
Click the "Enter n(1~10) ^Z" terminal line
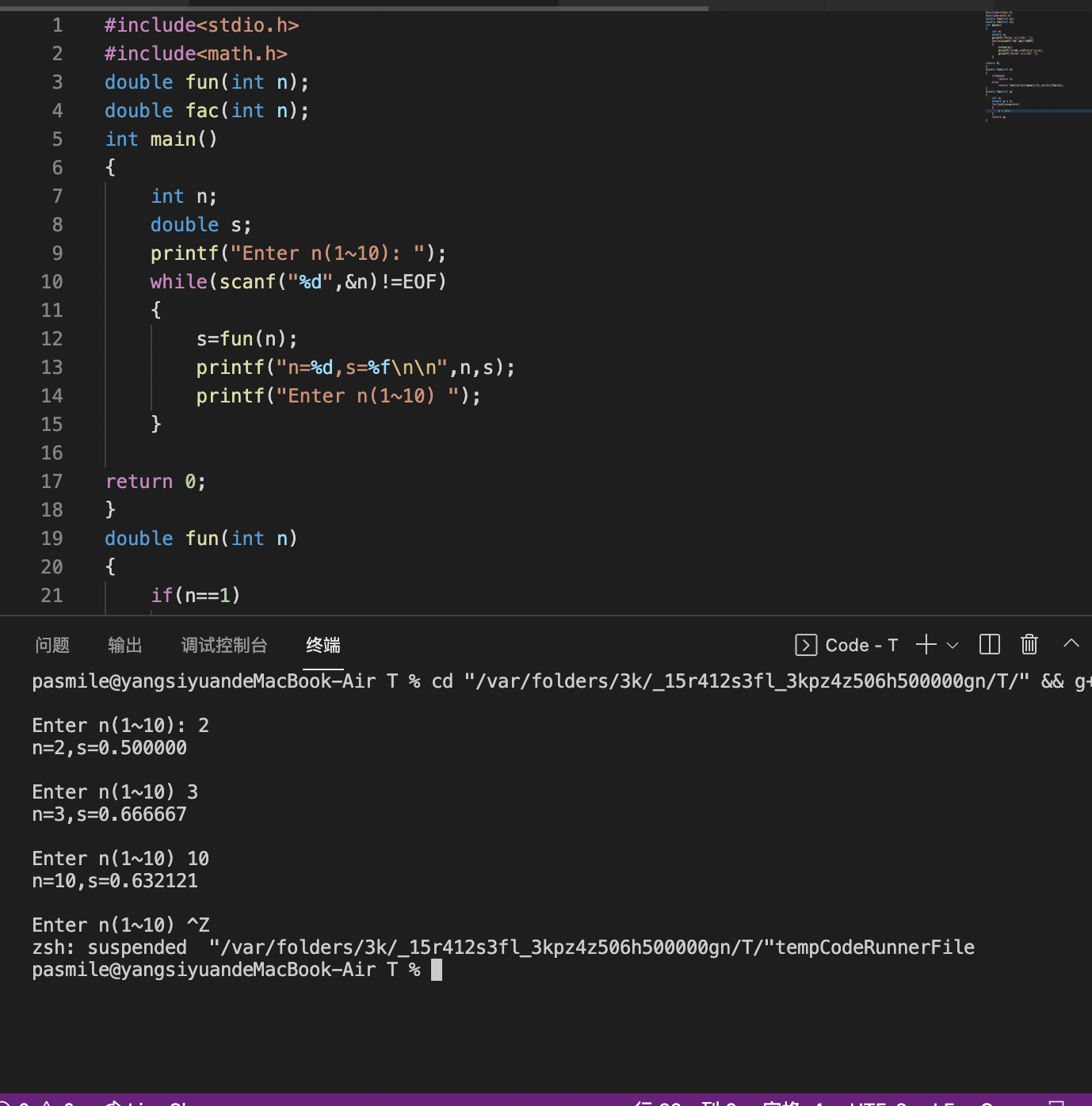(x=120, y=925)
